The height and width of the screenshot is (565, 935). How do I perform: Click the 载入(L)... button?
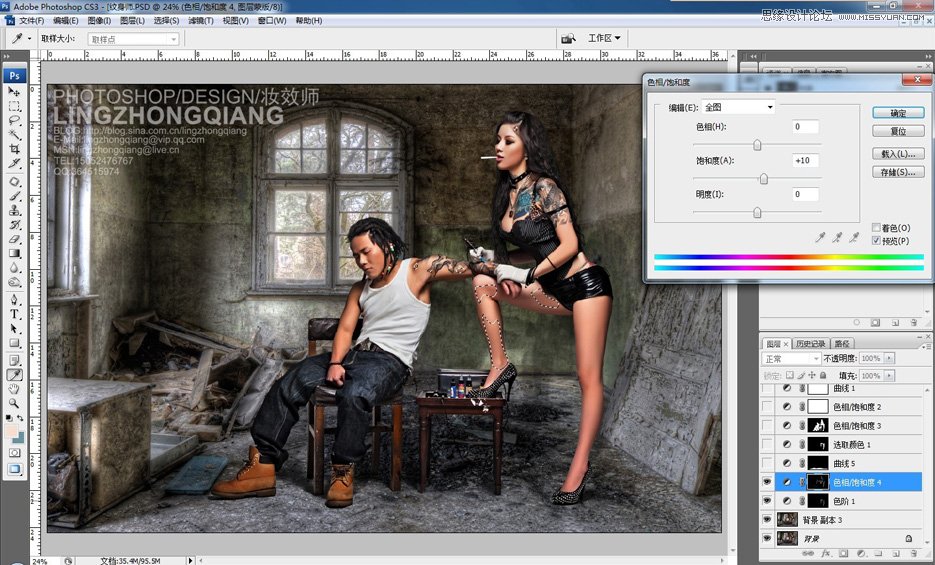pos(897,154)
